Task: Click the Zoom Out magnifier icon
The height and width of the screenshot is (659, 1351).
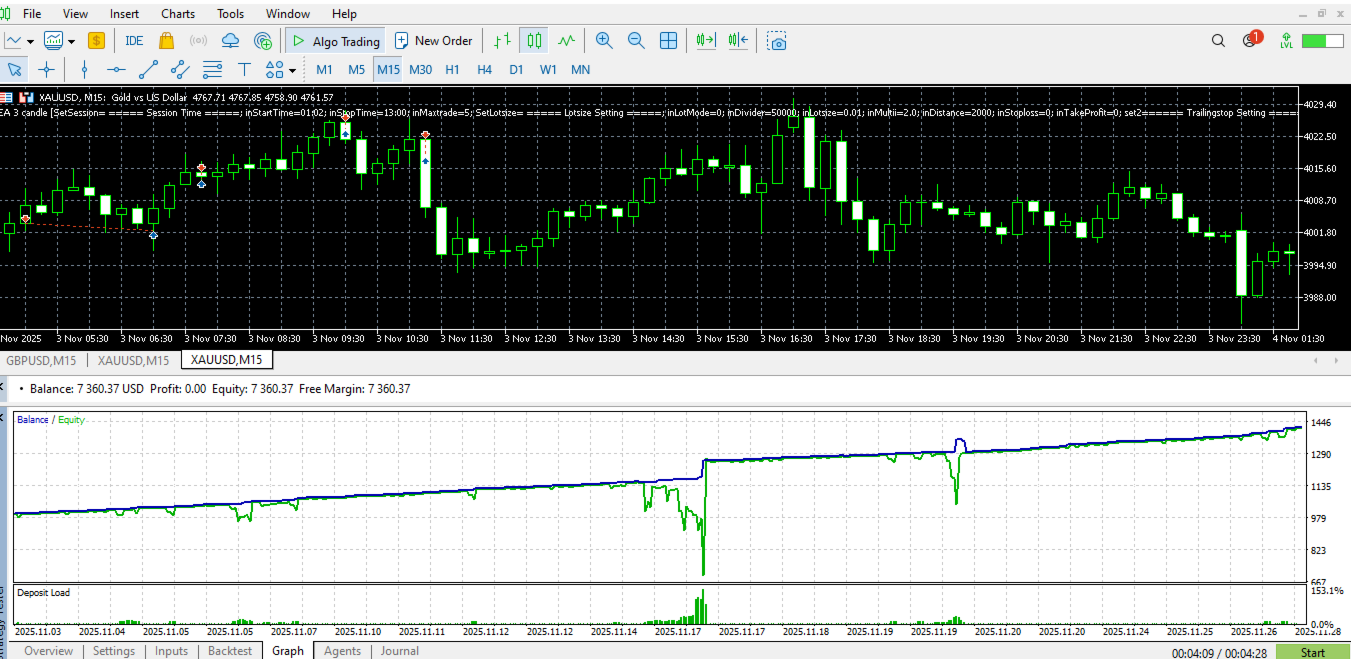Action: pos(636,41)
